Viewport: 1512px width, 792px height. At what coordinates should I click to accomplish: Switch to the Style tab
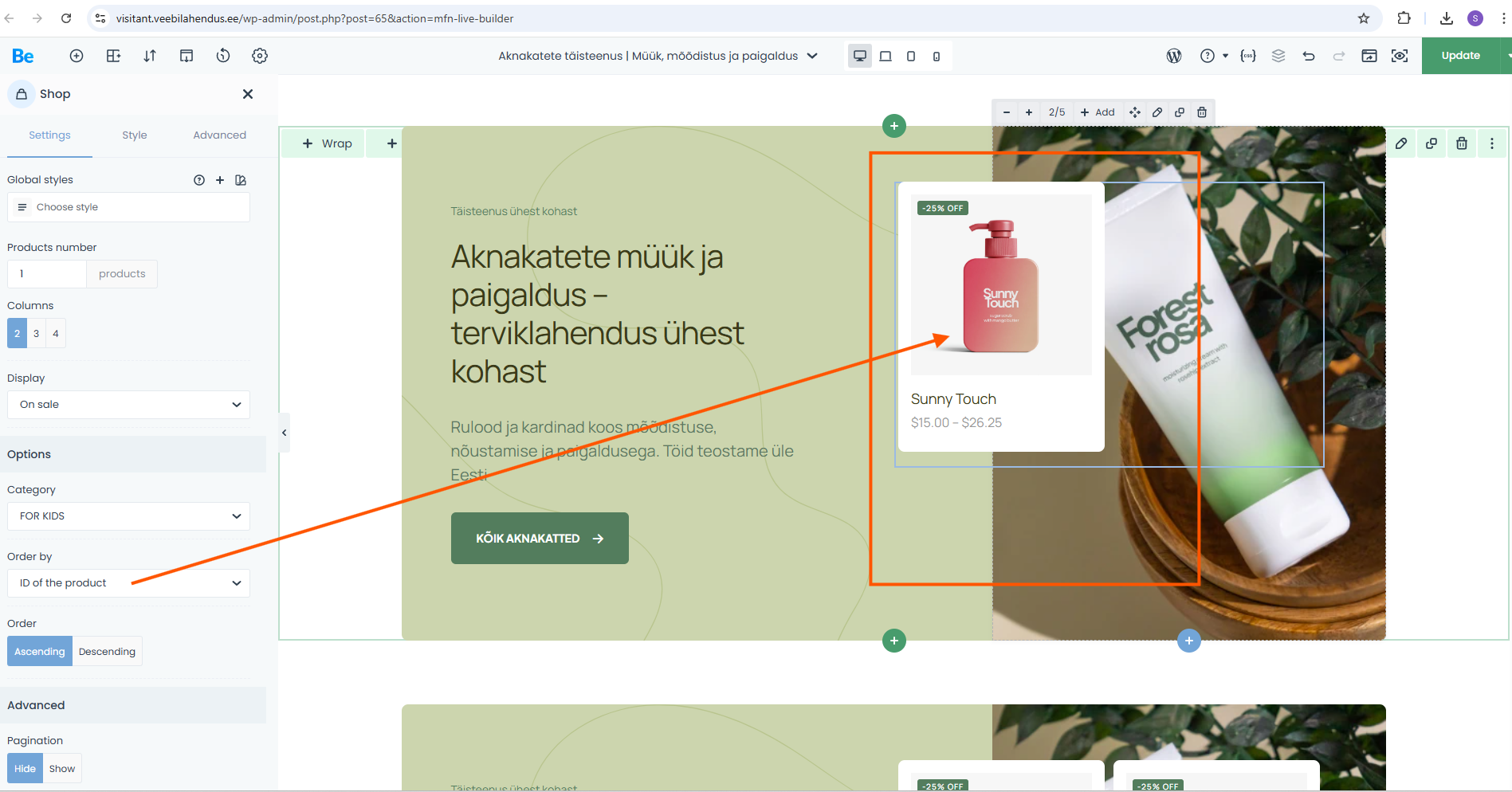(x=135, y=135)
